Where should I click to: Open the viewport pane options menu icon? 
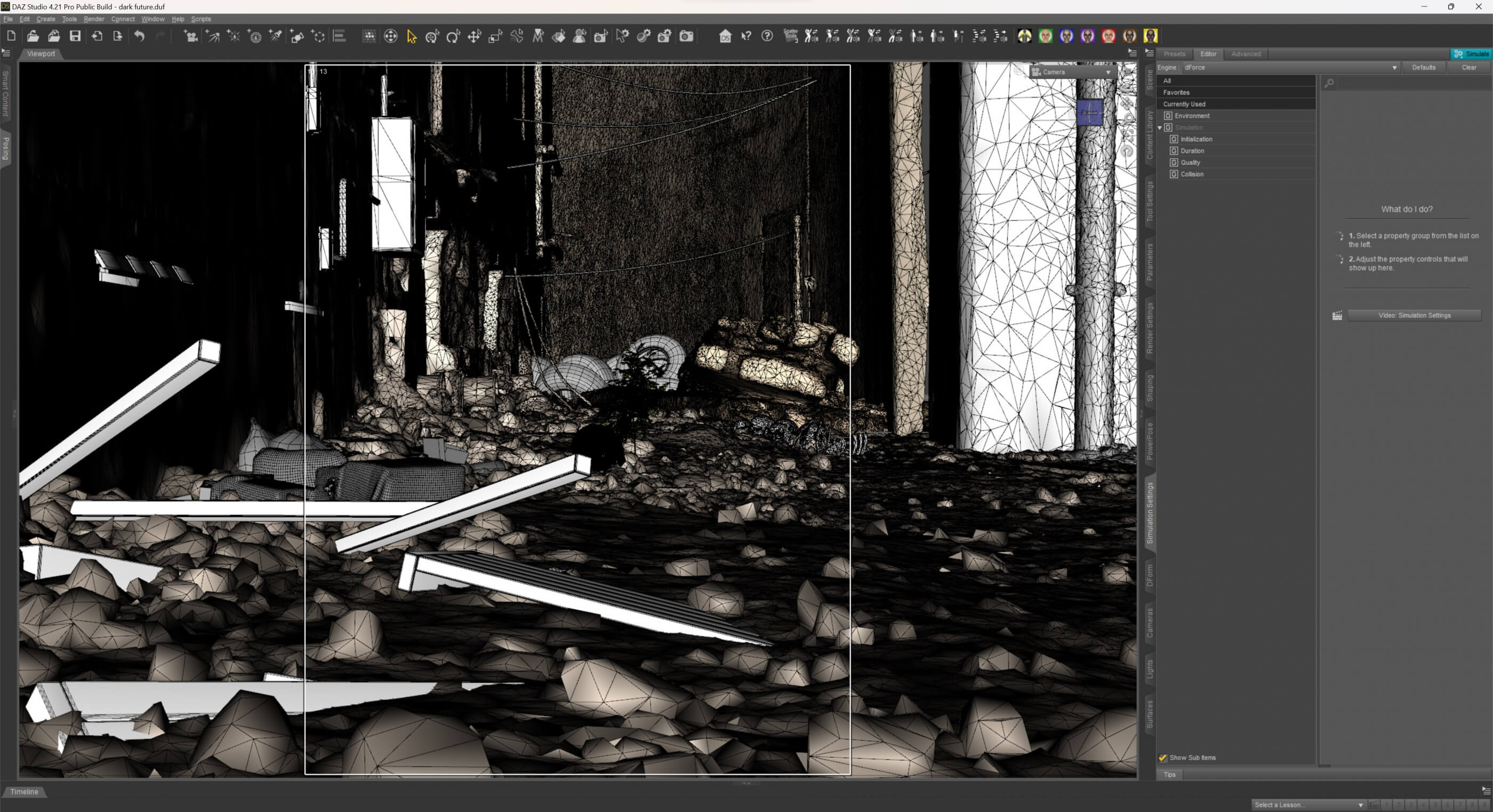(x=1132, y=53)
